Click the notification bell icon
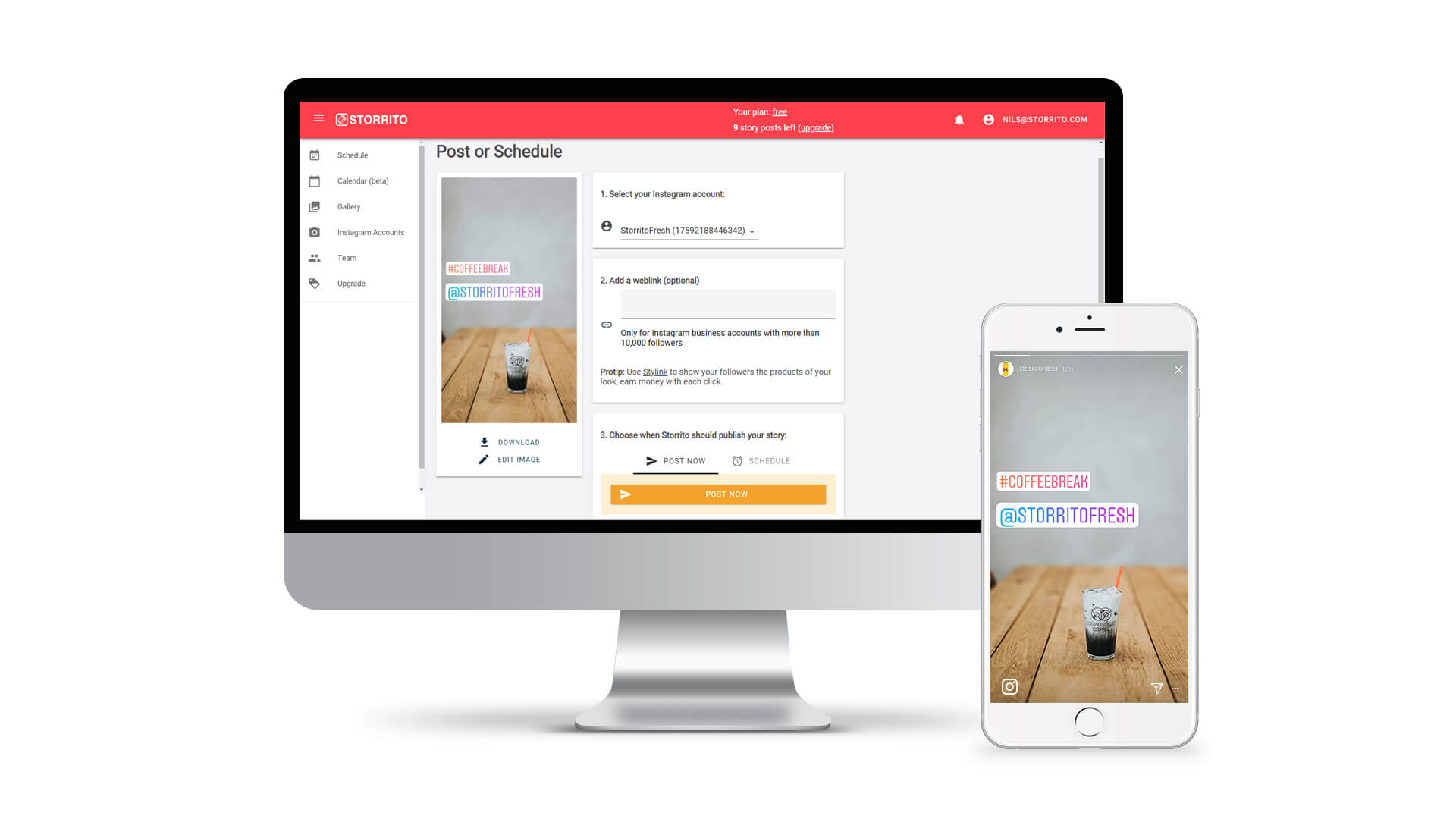Image resolution: width=1456 pixels, height=819 pixels. tap(956, 119)
